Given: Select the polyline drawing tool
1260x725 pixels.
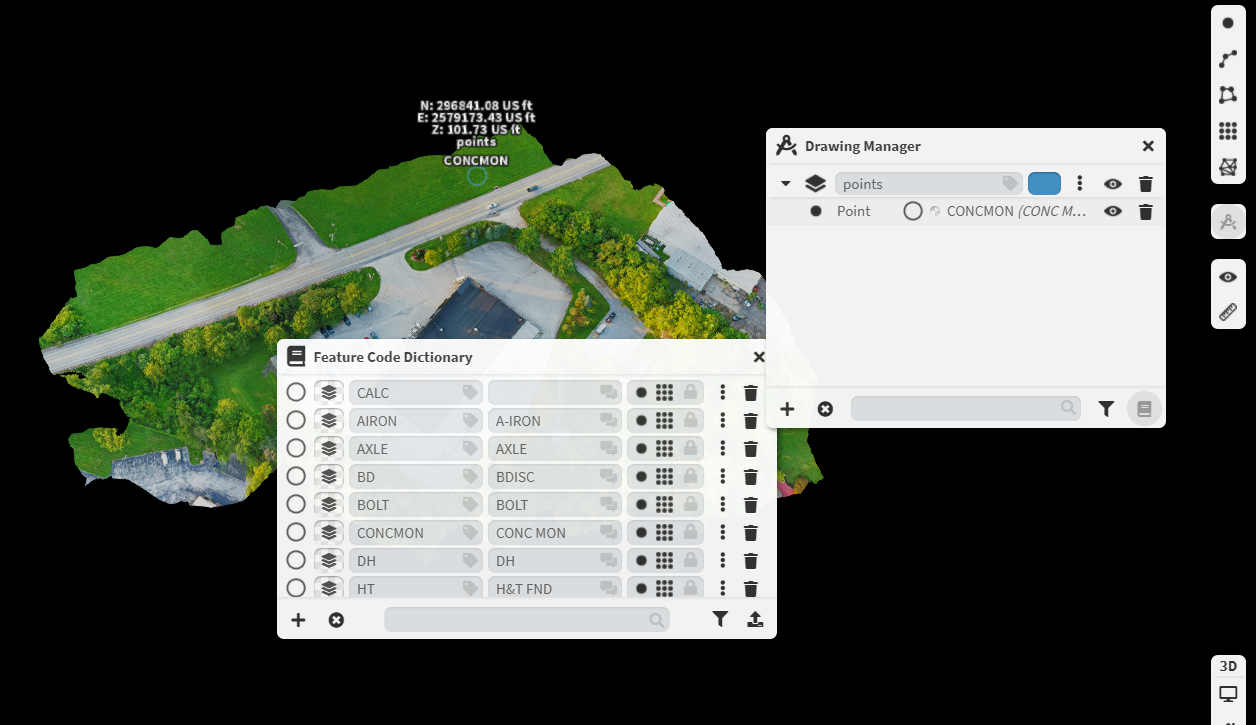Looking at the screenshot, I should tap(1228, 59).
